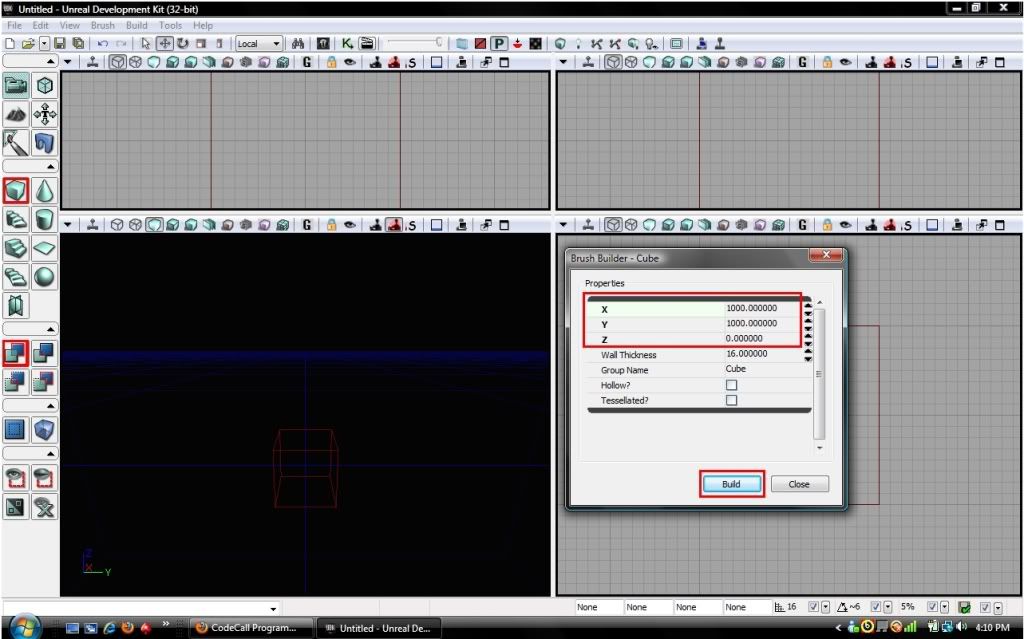
Task: Click the Brush Builder properties scrollbar
Action: 820,374
